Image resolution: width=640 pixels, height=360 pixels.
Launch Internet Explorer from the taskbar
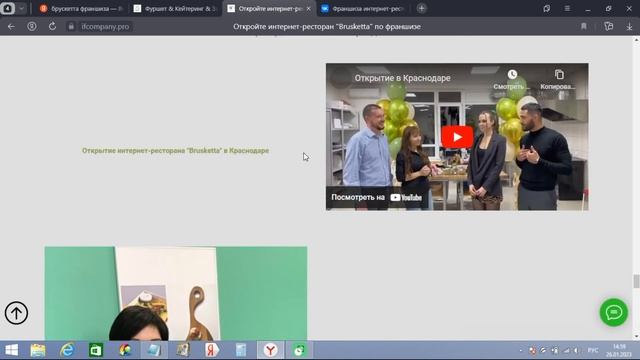pos(67,350)
